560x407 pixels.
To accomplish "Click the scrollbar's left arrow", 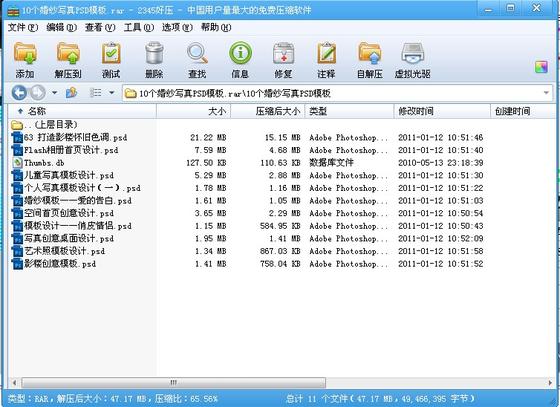I will pos(14,383).
